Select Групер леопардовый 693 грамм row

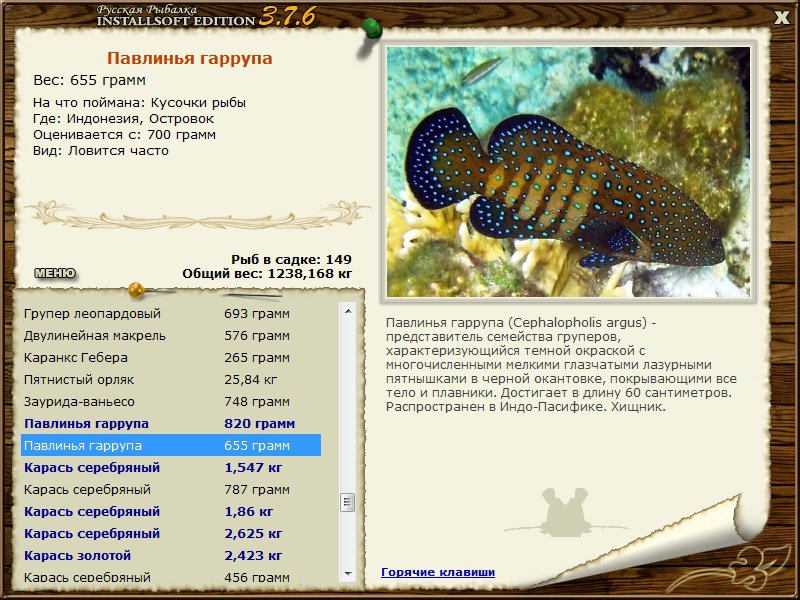(171, 313)
